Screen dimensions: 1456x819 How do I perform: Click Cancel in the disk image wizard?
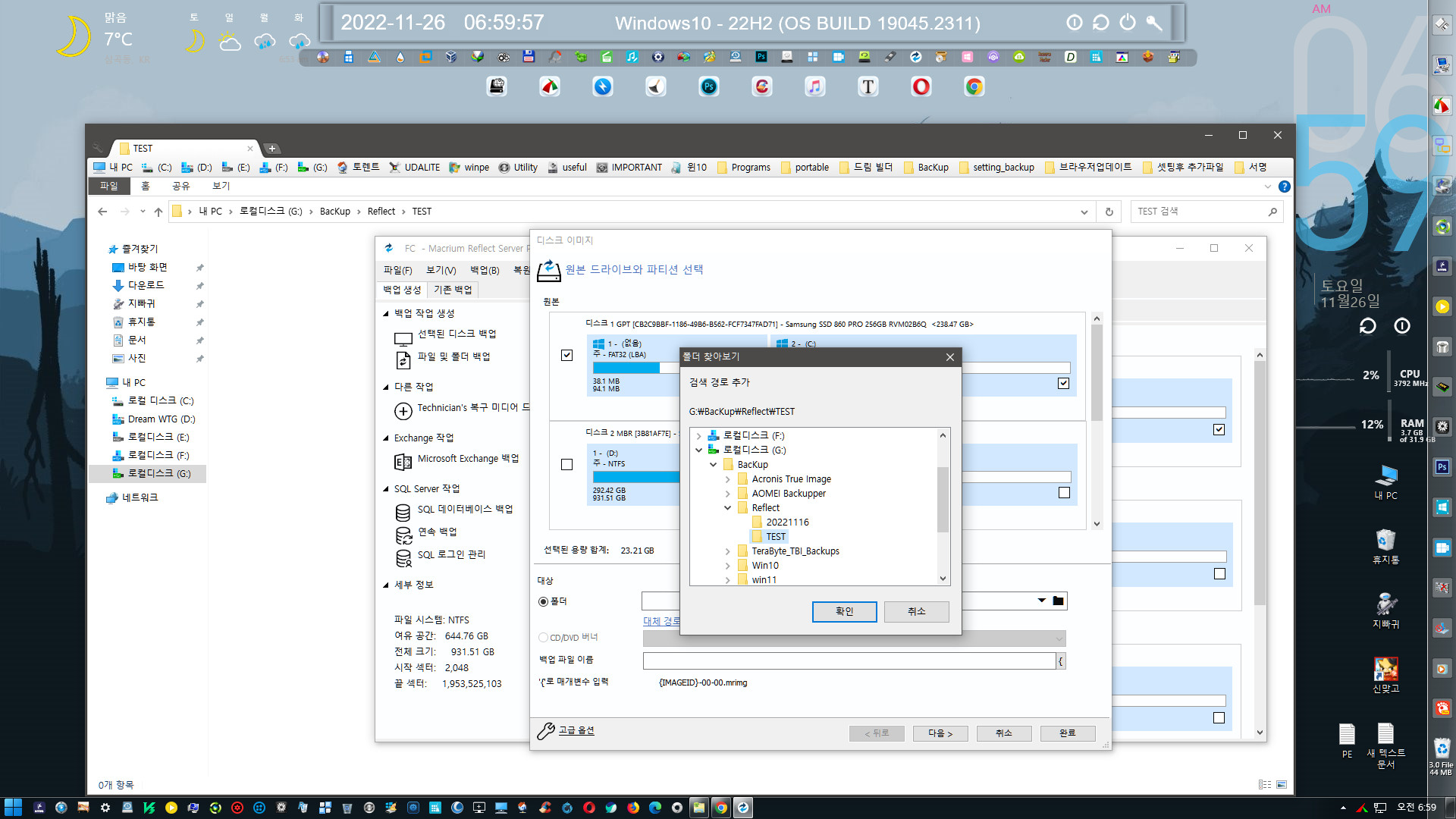1004,733
